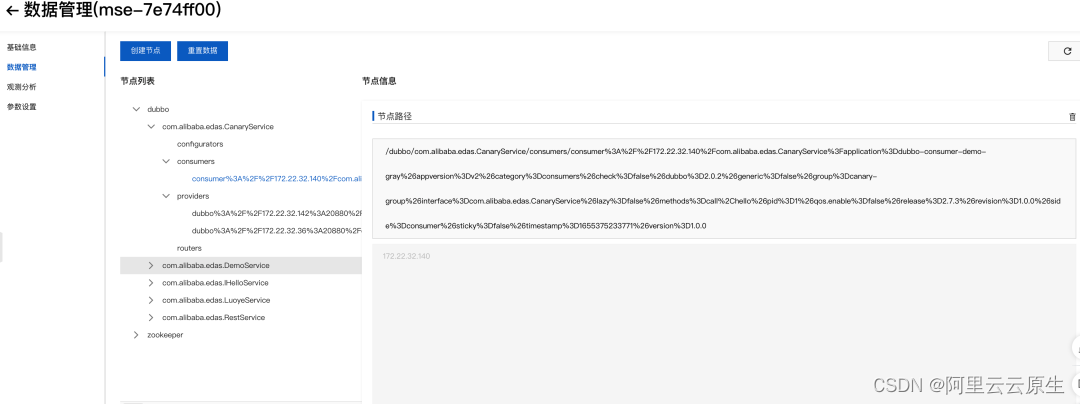
Task: Expand com.alibaba.edas.DemoService chevron
Action: pos(151,265)
